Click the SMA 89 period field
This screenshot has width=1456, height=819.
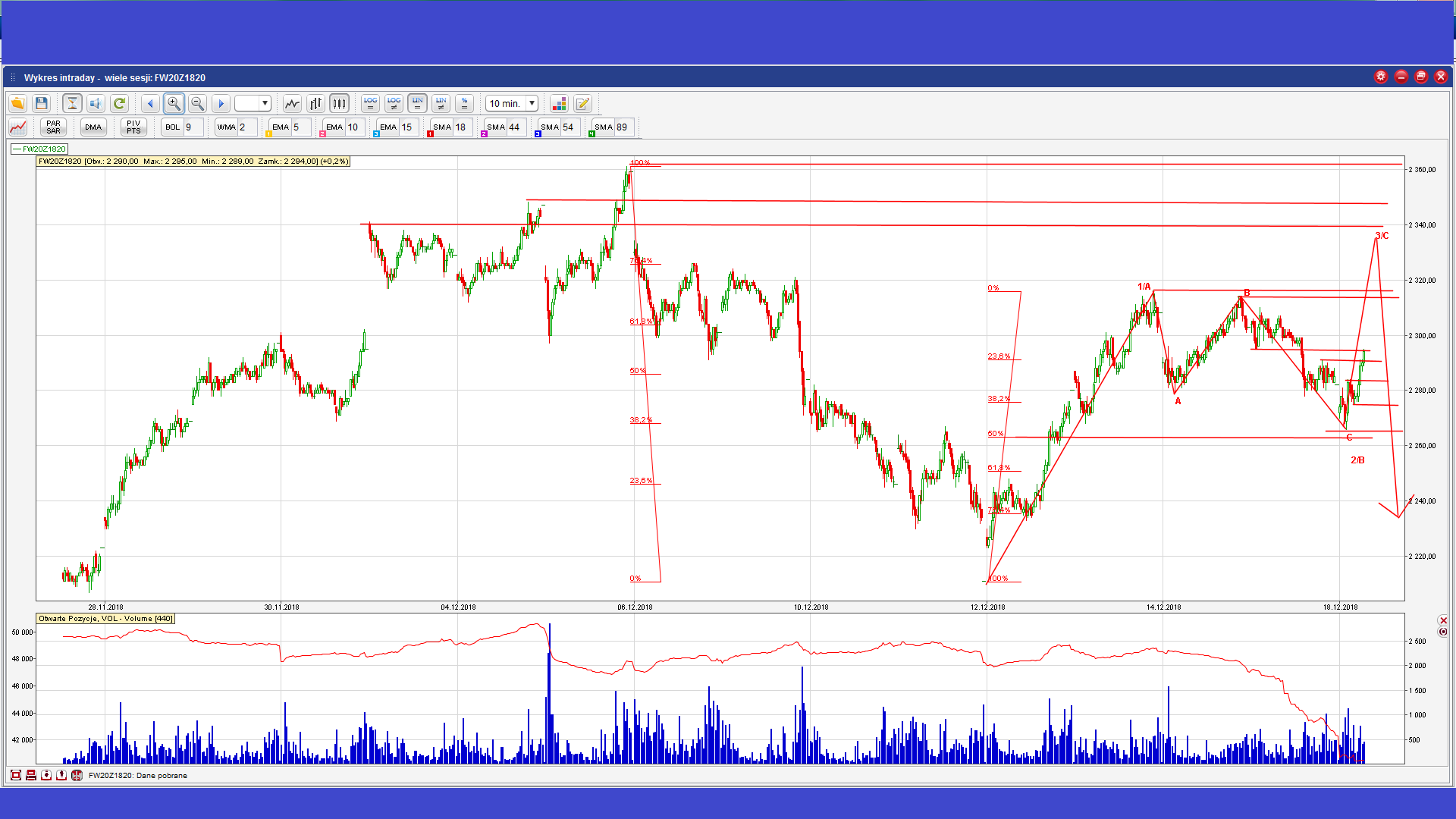pyautogui.click(x=623, y=127)
